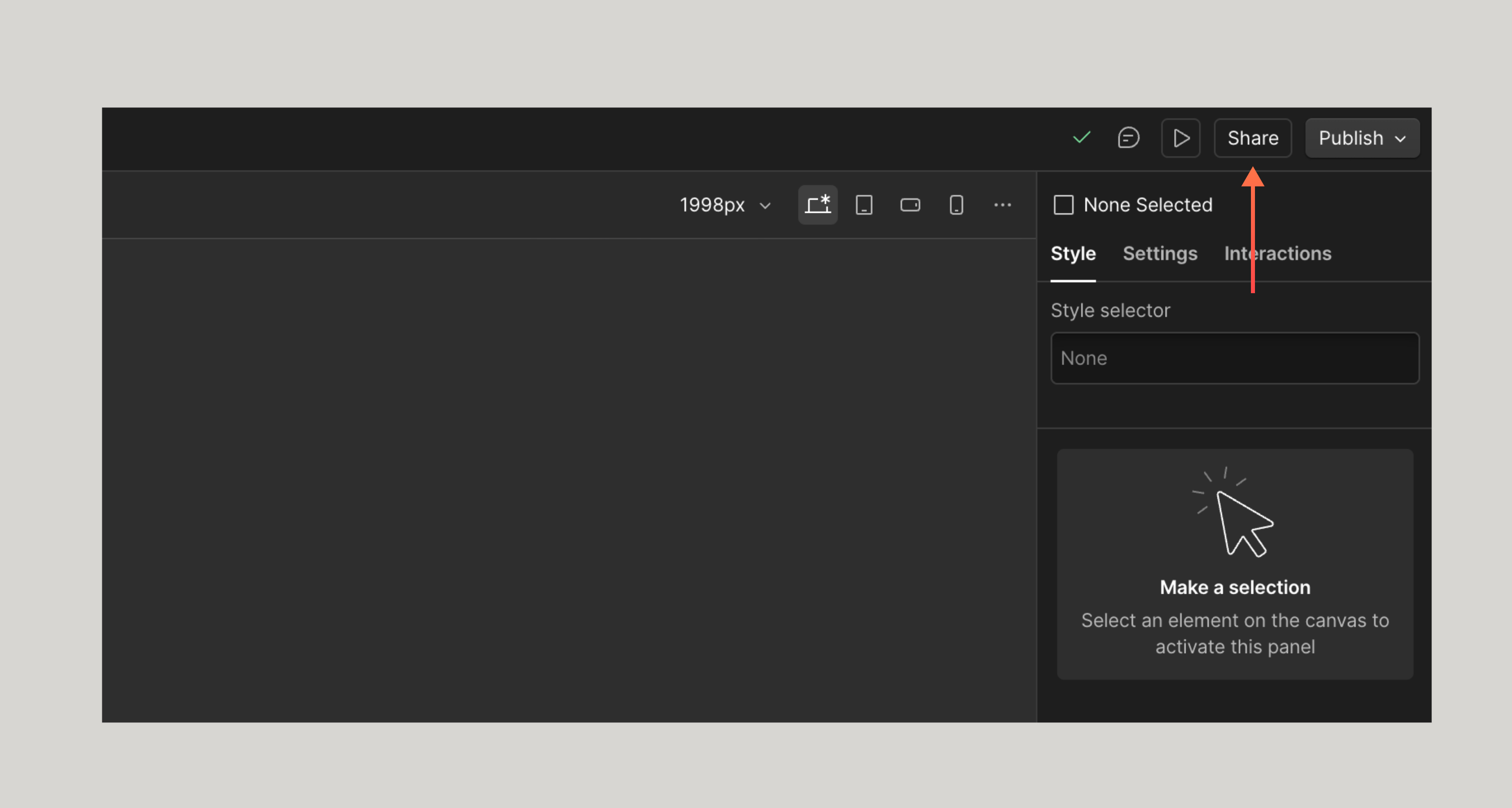Screen dimensions: 1512x808
Task: Switch to Mobile portrait breakpoint icon
Action: 956,205
